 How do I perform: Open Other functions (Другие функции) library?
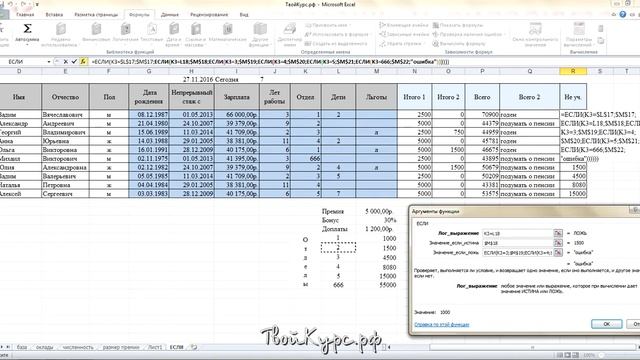click(260, 34)
